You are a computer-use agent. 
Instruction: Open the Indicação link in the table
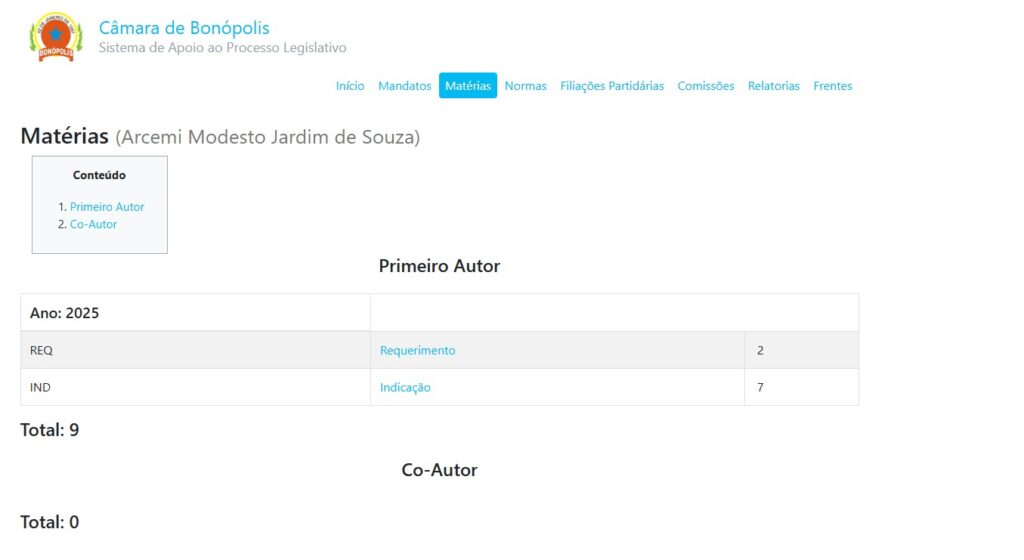tap(405, 388)
